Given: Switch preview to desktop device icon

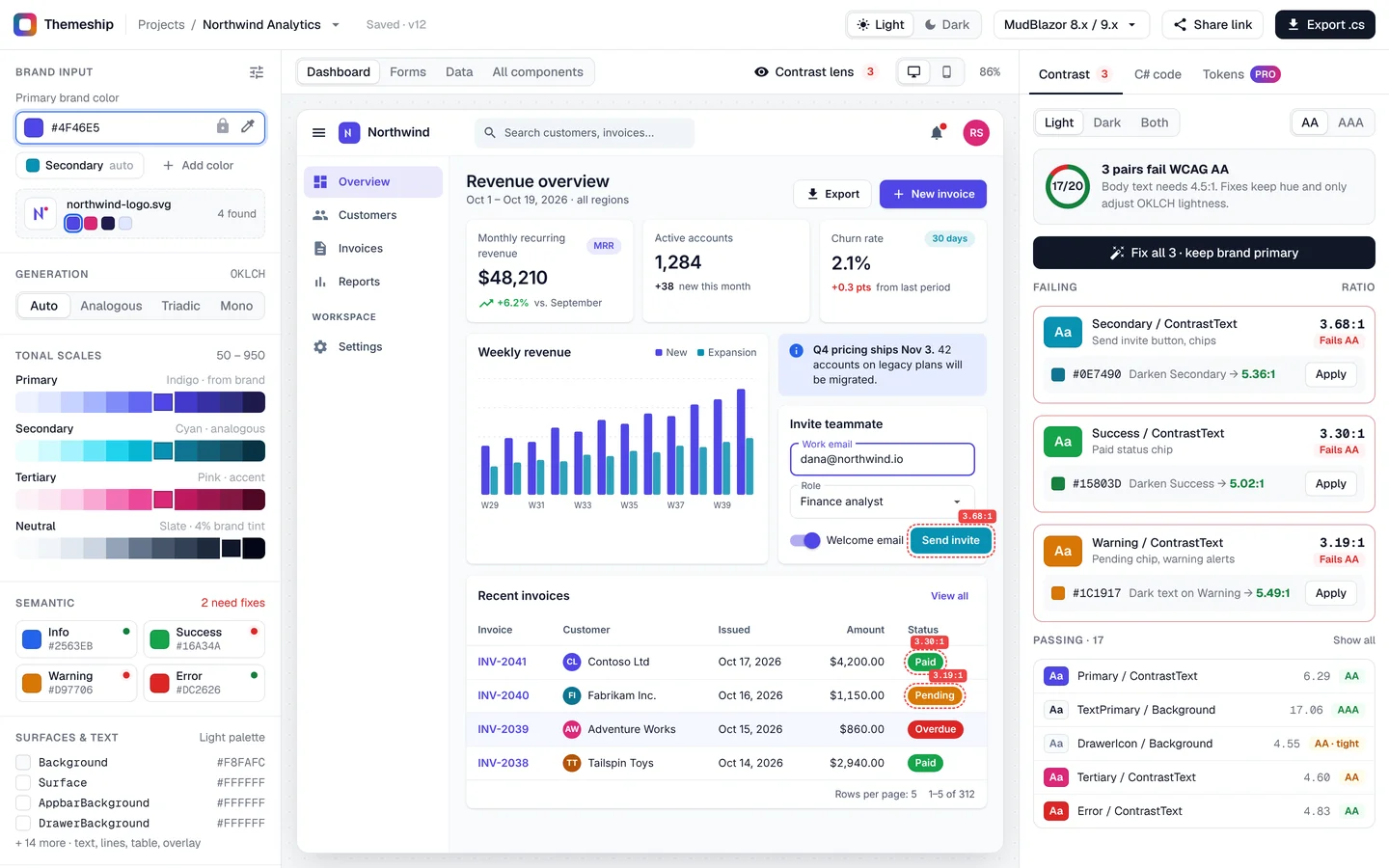Looking at the screenshot, I should point(913,72).
